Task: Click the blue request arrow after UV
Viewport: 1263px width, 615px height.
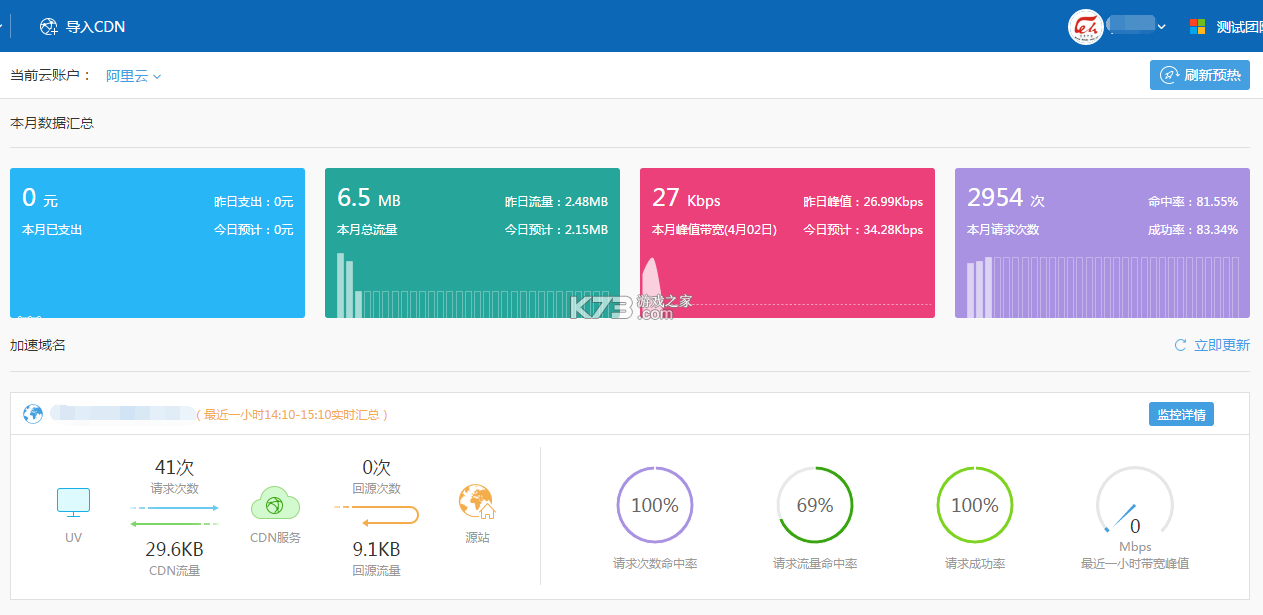Action: [174, 508]
